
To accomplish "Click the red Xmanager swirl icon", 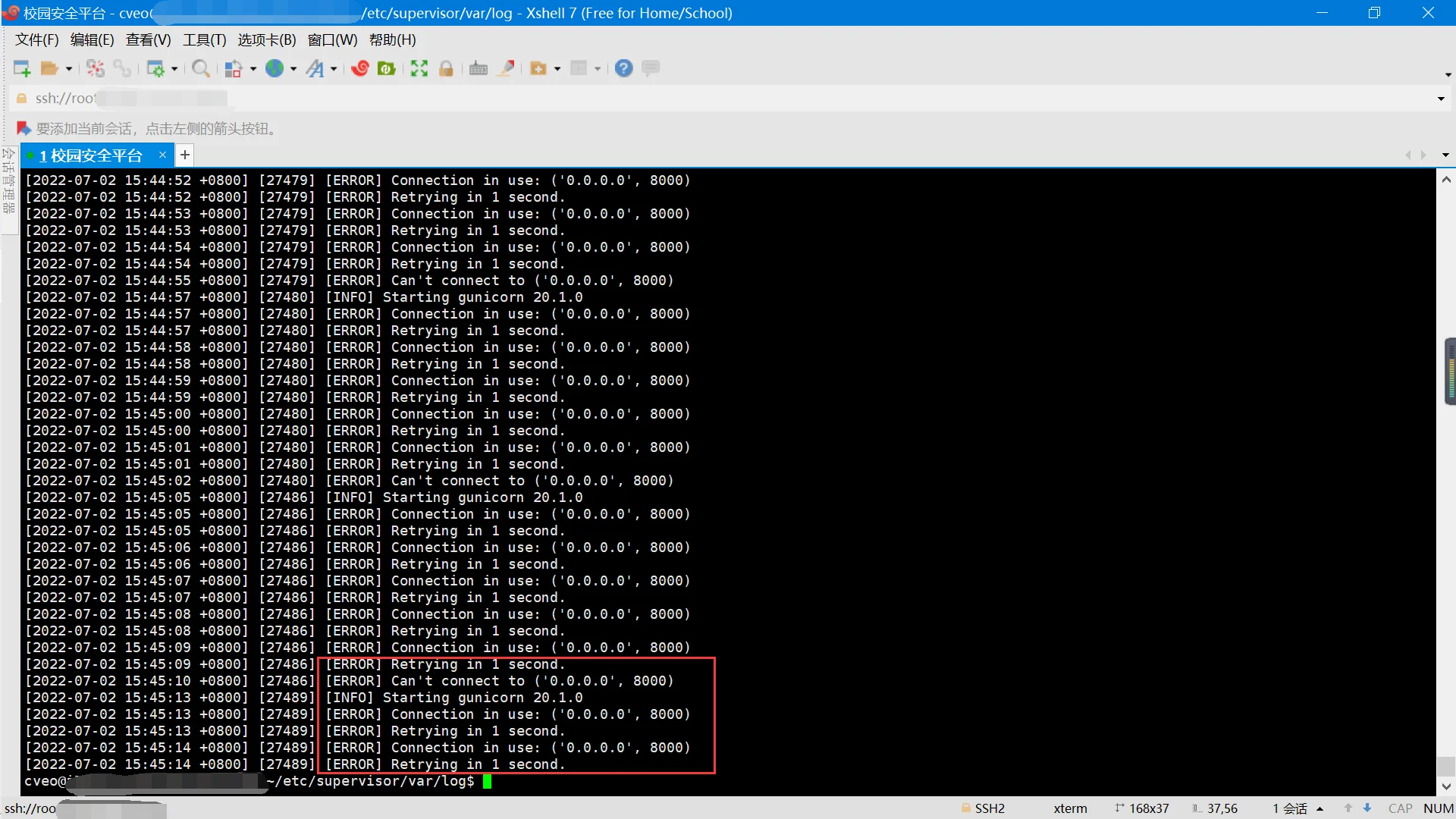I will click(360, 69).
